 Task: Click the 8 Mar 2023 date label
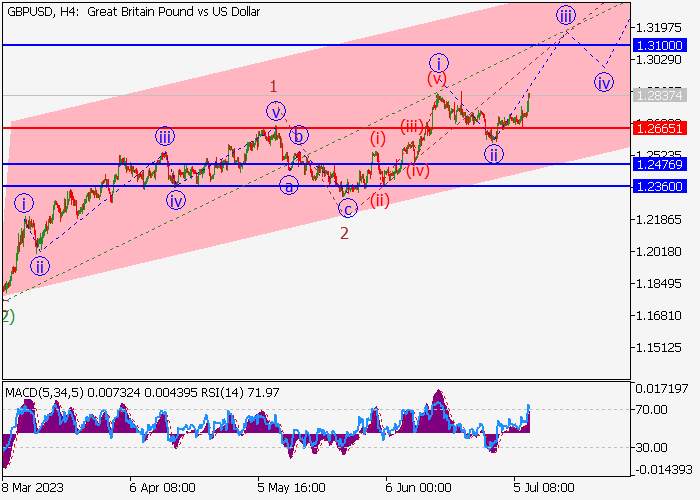click(33, 488)
